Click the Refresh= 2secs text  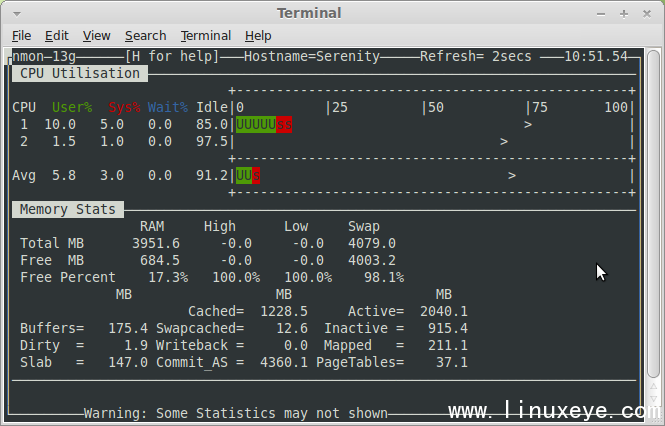pos(475,56)
